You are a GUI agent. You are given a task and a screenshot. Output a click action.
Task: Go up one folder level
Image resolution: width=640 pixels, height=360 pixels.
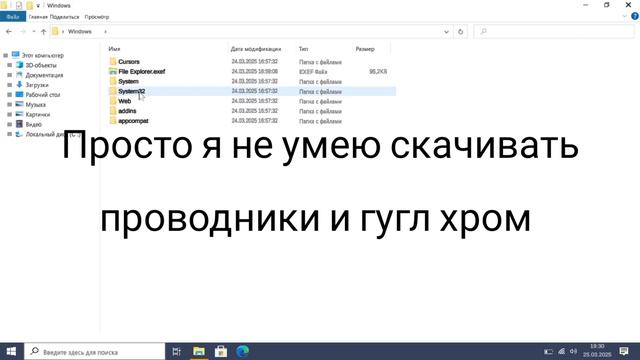43,31
